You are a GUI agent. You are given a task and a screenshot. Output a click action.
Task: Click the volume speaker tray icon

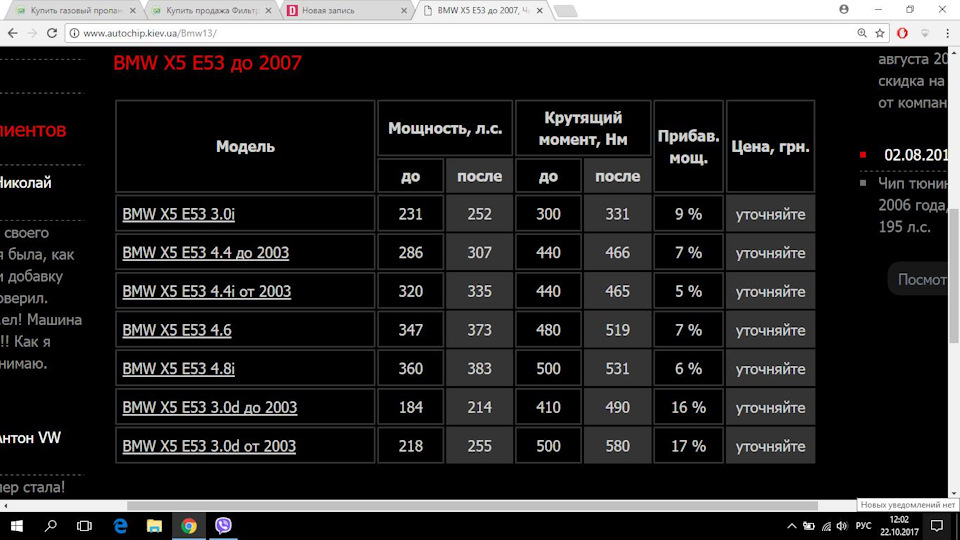[842, 526]
